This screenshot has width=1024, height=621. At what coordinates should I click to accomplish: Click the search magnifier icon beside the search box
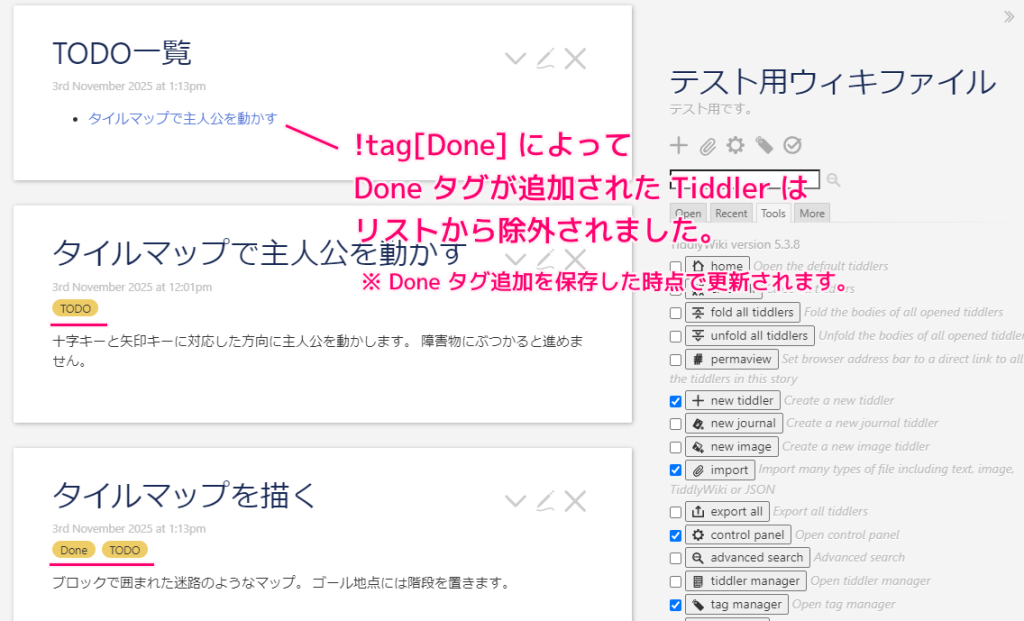coord(833,179)
